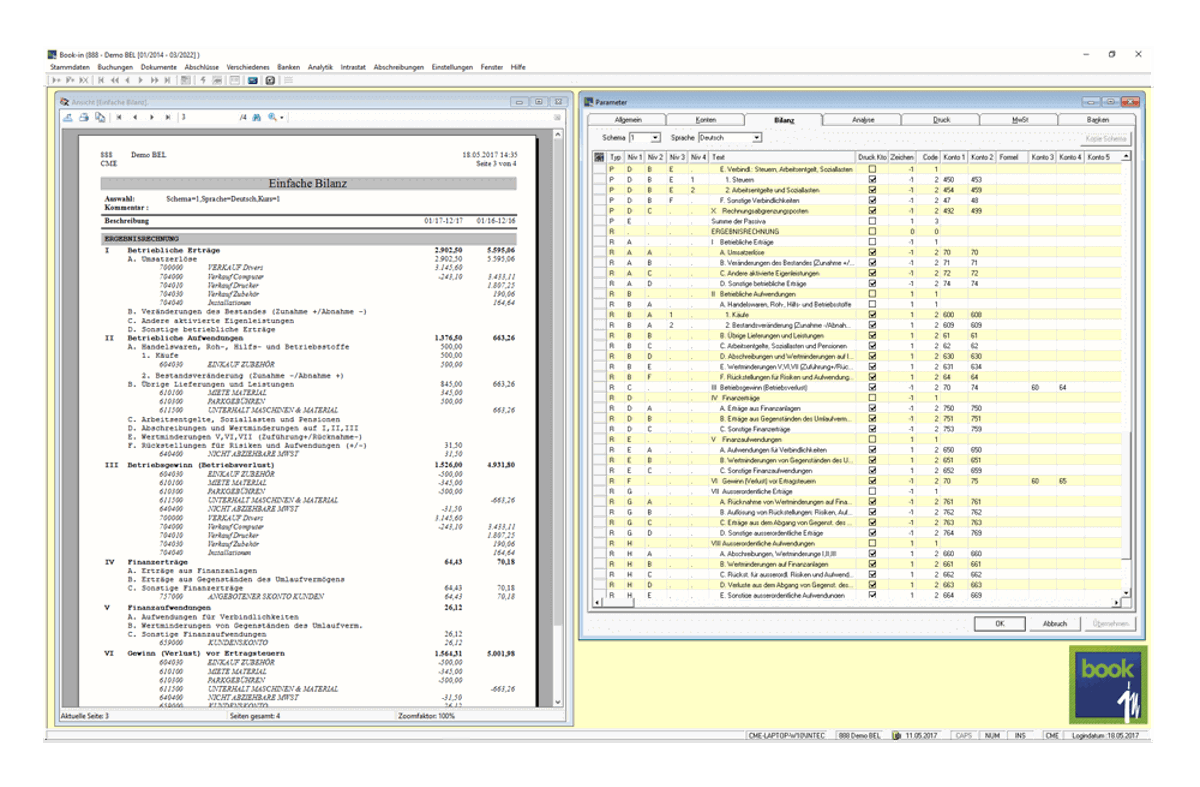Click the delete record X icon in main toolbar
This screenshot has width=1200, height=787.
[x=84, y=80]
